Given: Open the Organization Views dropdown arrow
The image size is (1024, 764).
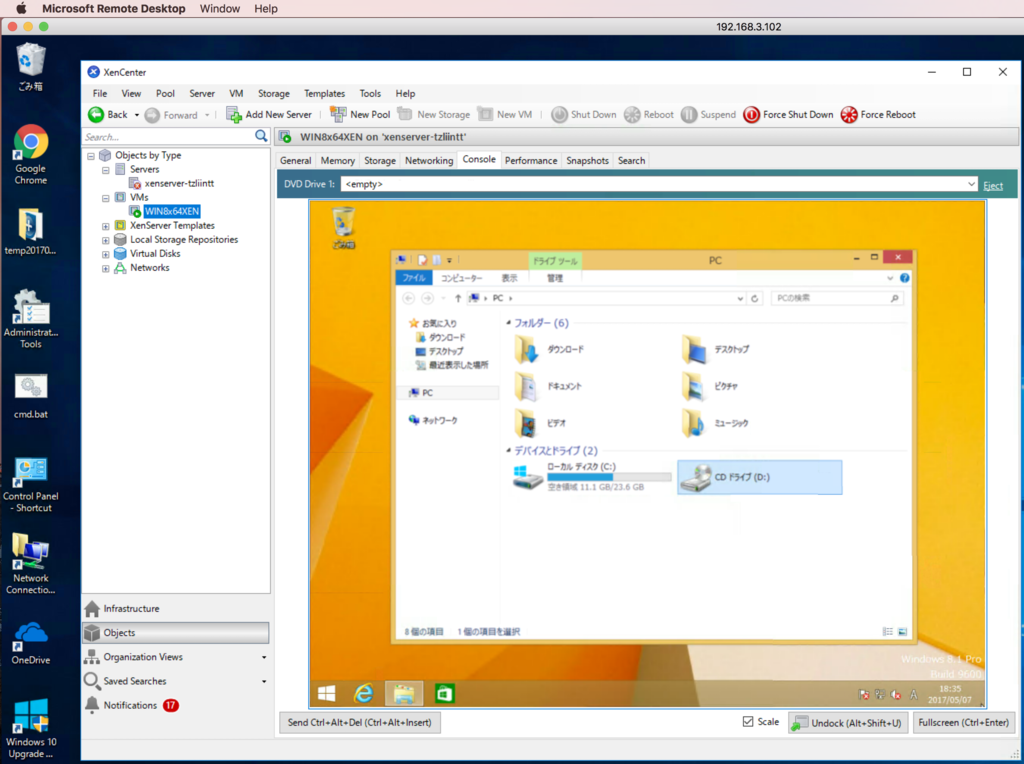Looking at the screenshot, I should click(264, 658).
